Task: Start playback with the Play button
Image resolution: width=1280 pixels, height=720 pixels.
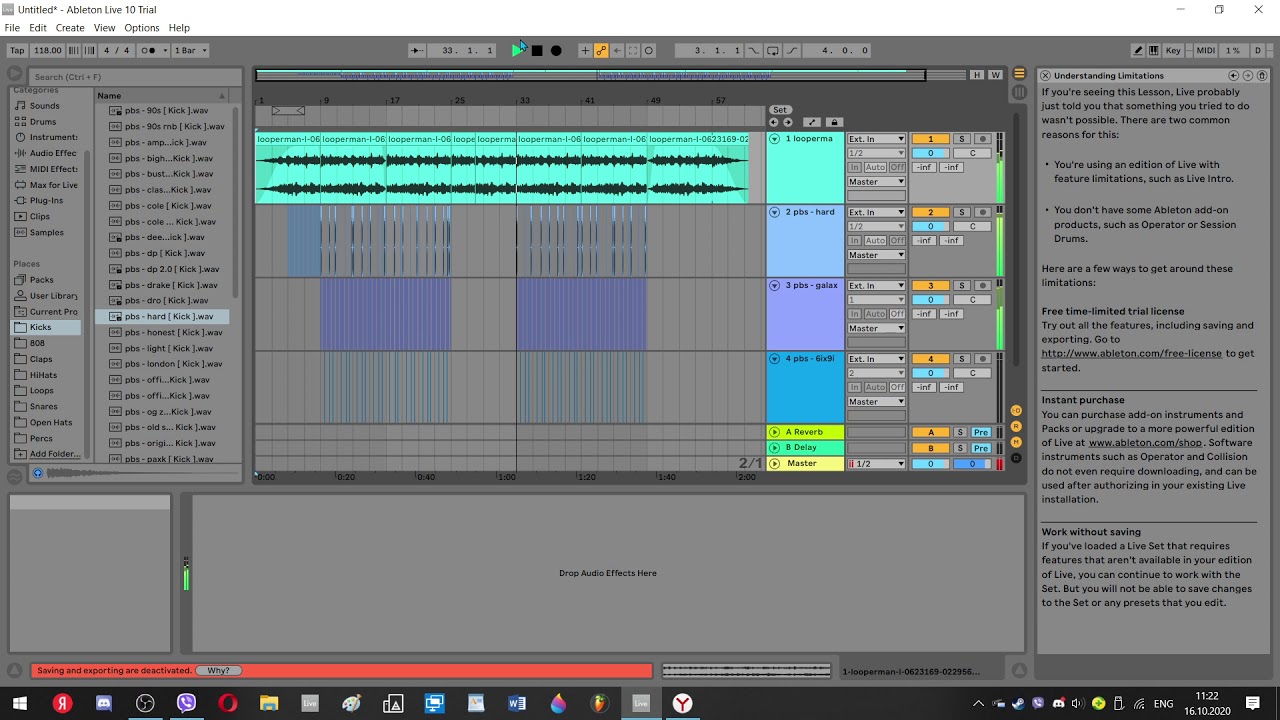Action: pyautogui.click(x=518, y=50)
